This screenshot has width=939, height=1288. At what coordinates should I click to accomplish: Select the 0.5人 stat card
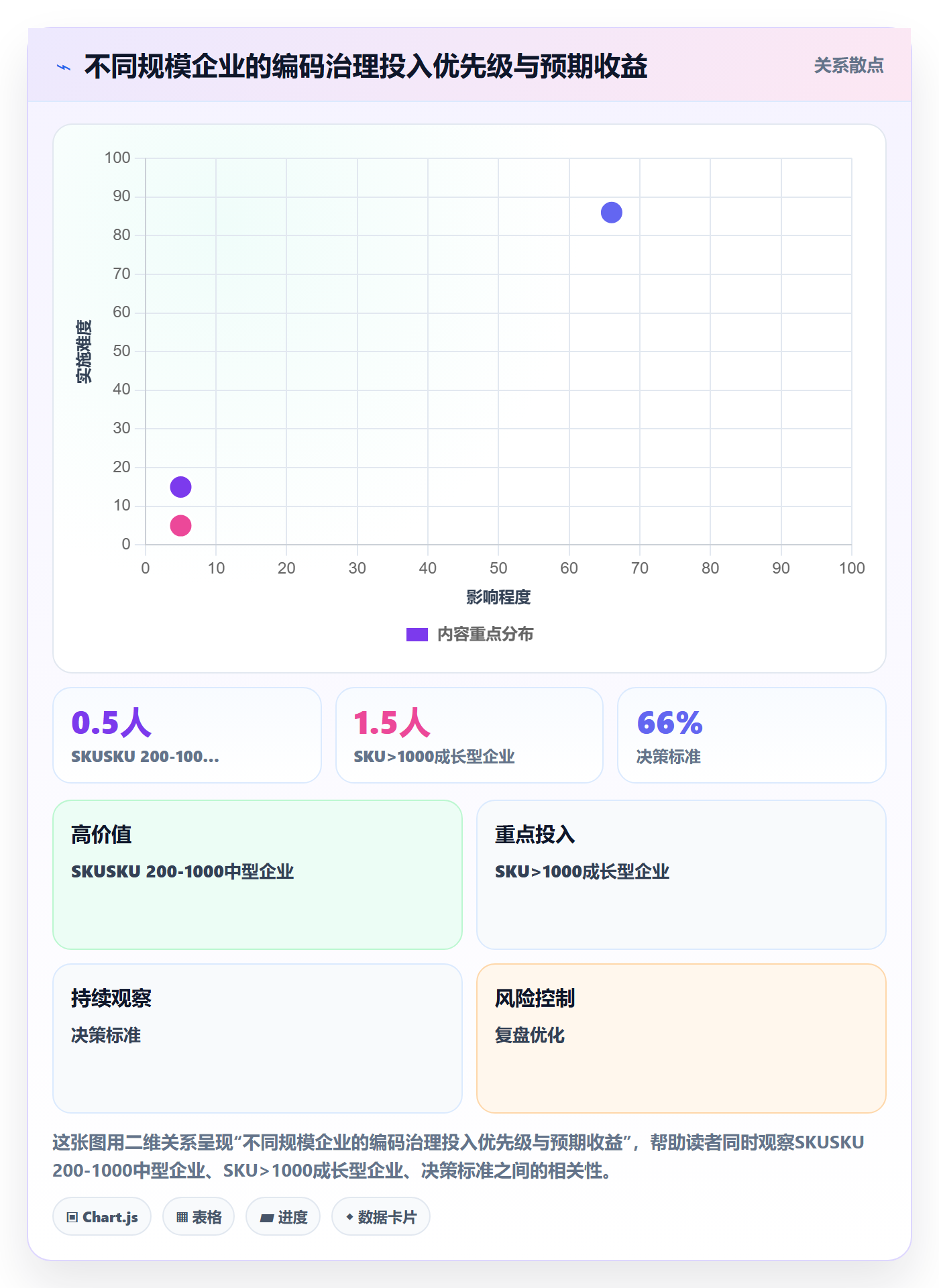187,735
